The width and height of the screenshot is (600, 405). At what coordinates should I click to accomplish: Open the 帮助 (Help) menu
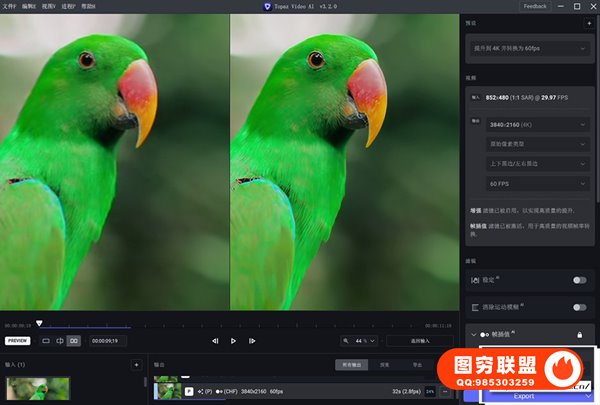(x=88, y=6)
